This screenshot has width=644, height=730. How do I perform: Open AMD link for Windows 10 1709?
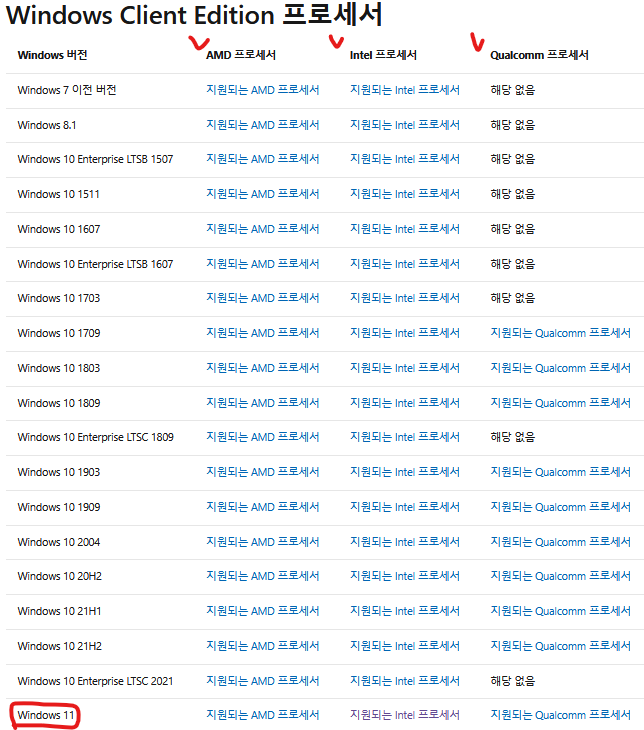click(x=263, y=333)
